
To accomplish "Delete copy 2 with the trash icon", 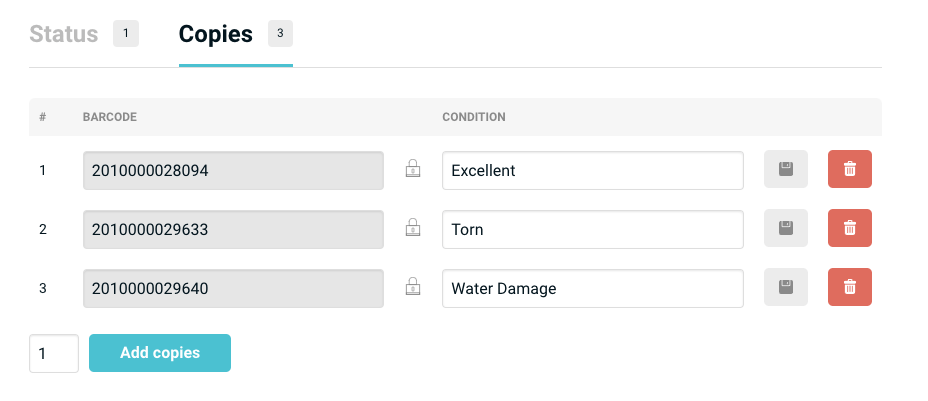I will click(850, 229).
